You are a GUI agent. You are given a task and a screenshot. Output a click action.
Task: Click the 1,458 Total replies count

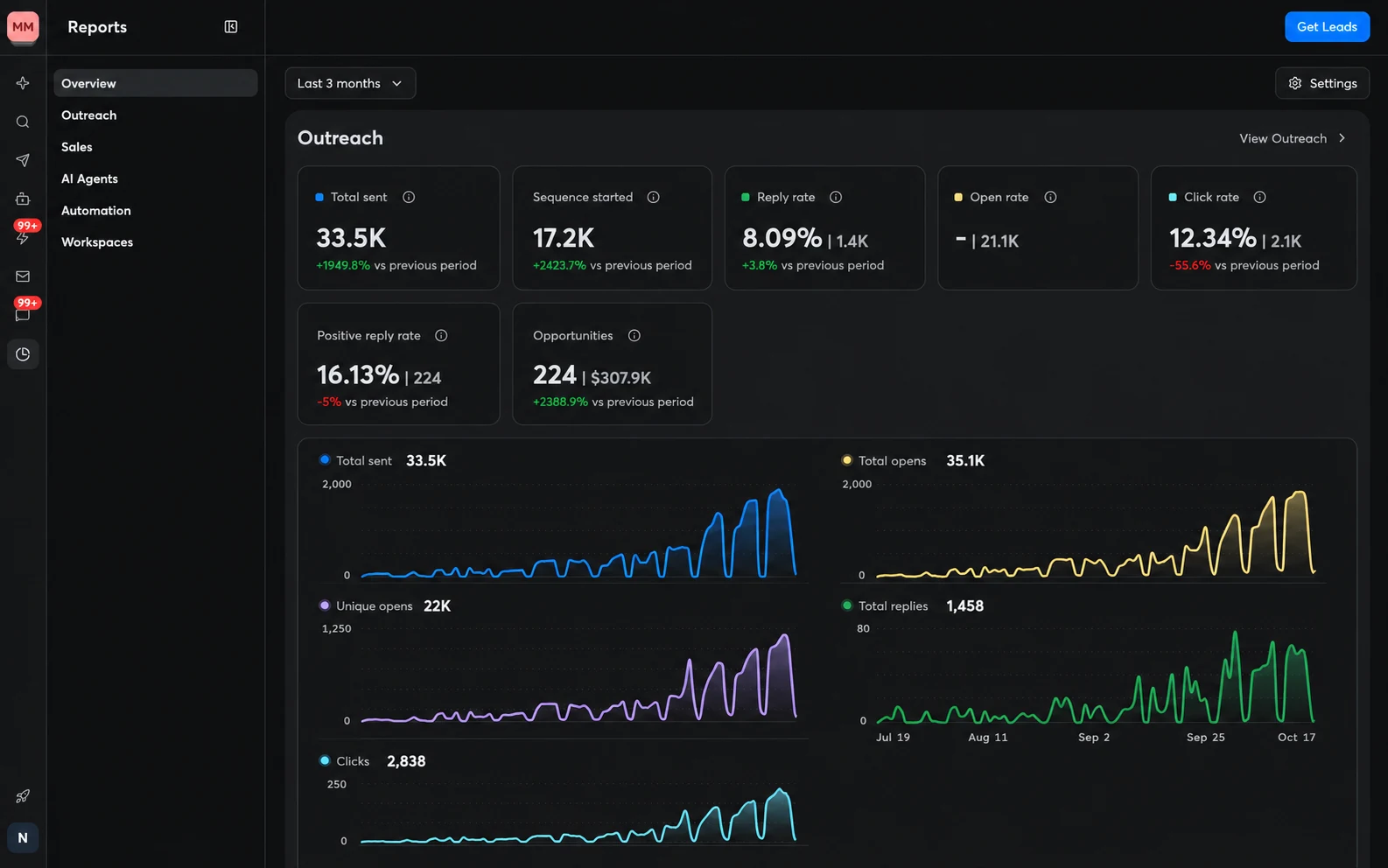tap(964, 605)
